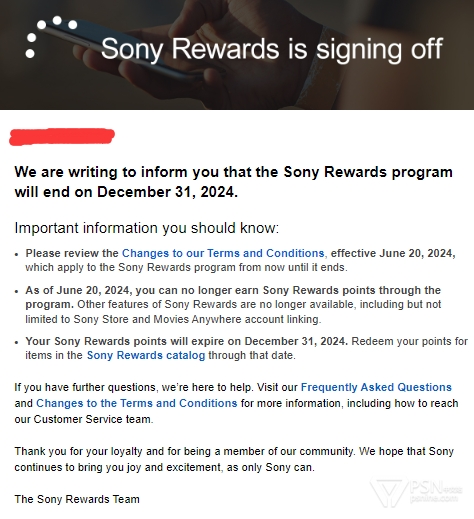Click The Sony Rewards Team signature
The image size is (474, 519).
(x=77, y=499)
